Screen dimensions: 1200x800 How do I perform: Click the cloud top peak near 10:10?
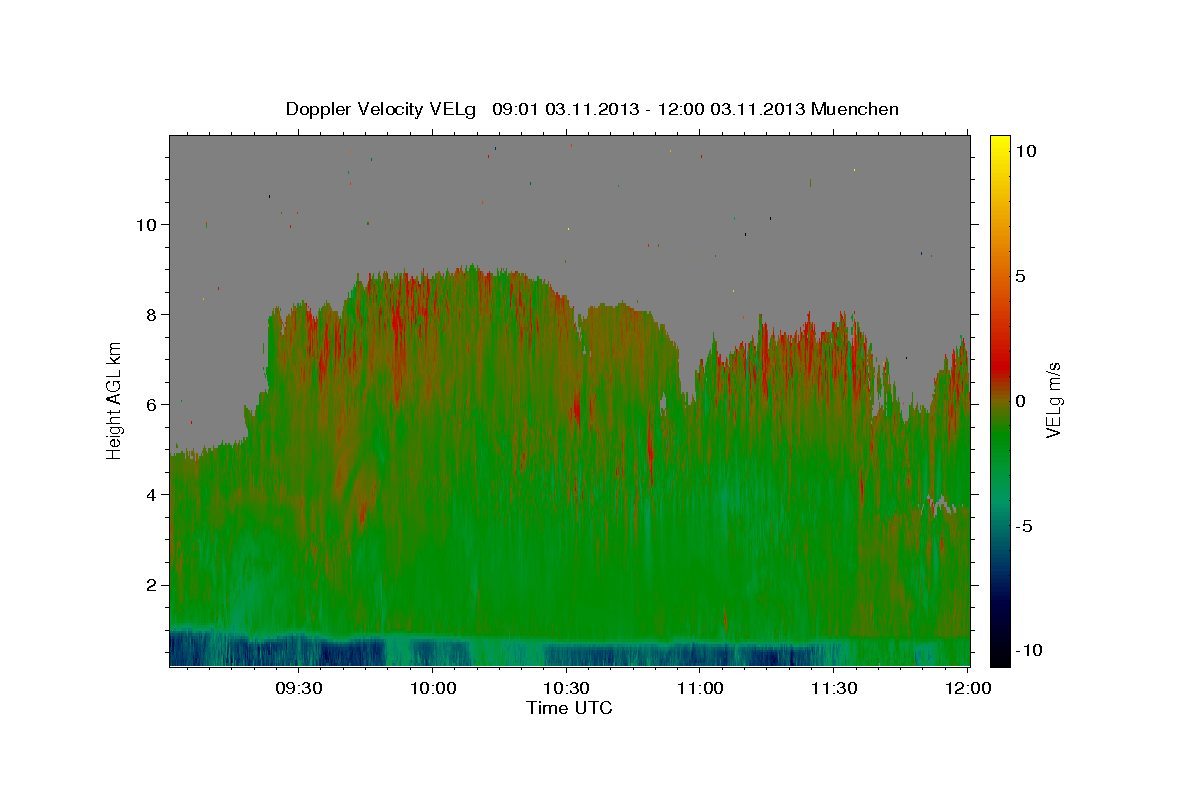pos(470,268)
